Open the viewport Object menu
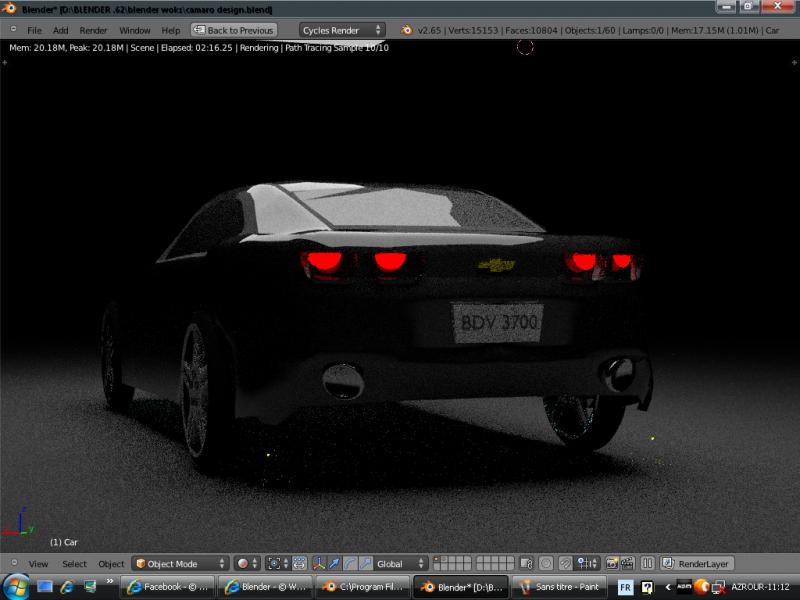Image resolution: width=800 pixels, height=600 pixels. 111,564
